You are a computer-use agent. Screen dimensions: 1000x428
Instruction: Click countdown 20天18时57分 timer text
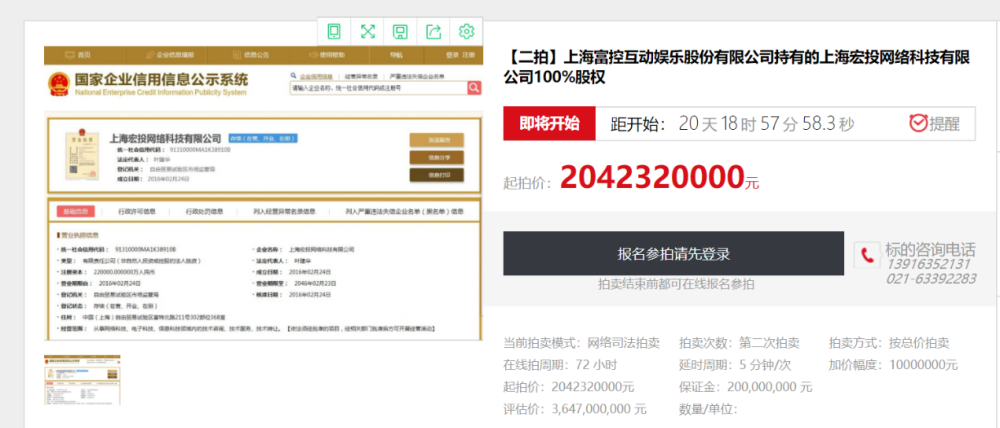pos(766,124)
